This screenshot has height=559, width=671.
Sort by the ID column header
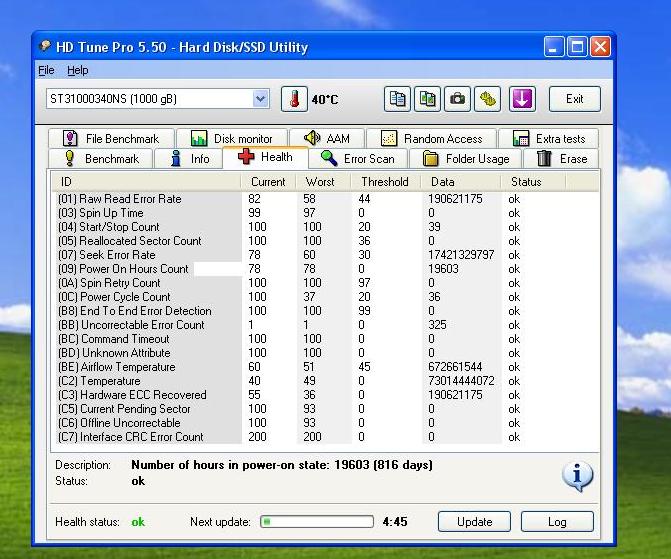point(146,182)
